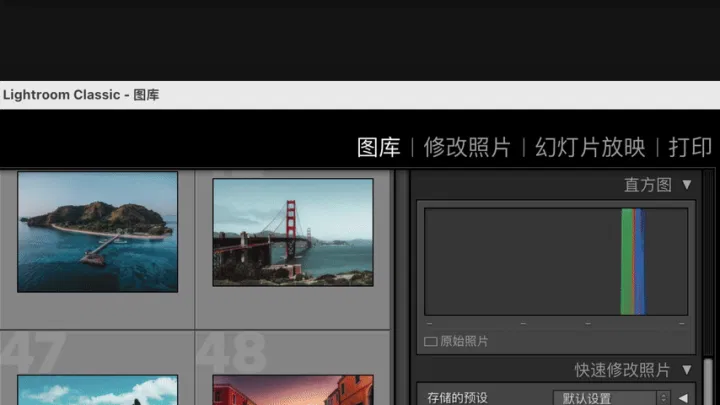Click the right panel scrollbar
Viewport: 720px width, 405px height.
tap(709, 380)
